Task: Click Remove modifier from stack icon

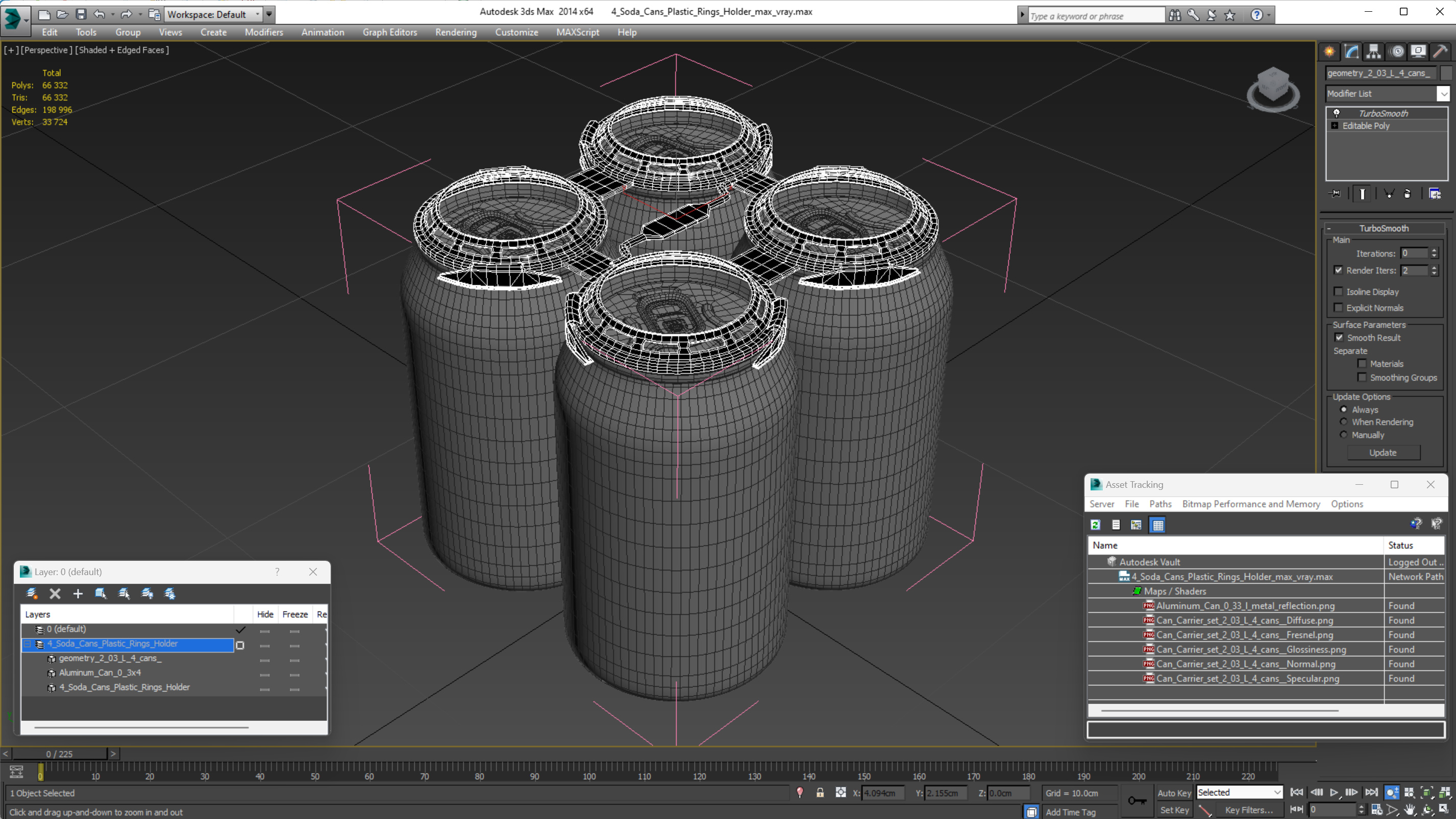Action: point(1408,194)
